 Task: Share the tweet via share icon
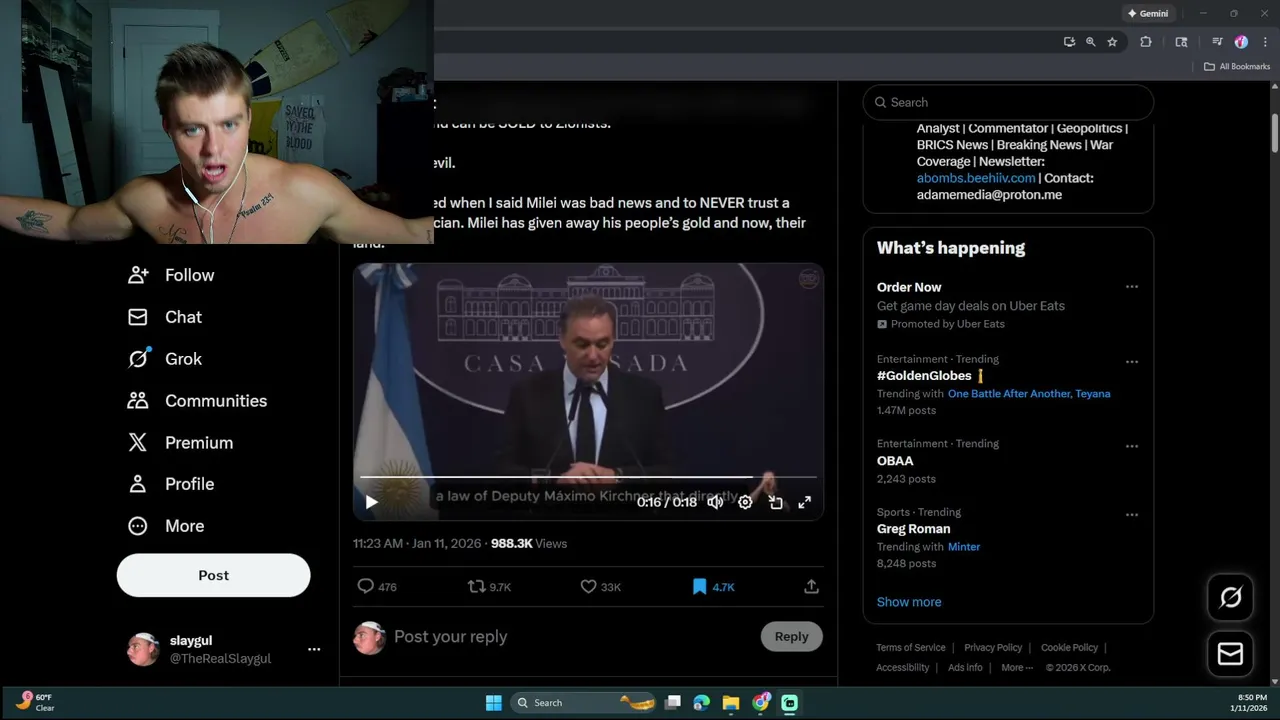click(811, 587)
